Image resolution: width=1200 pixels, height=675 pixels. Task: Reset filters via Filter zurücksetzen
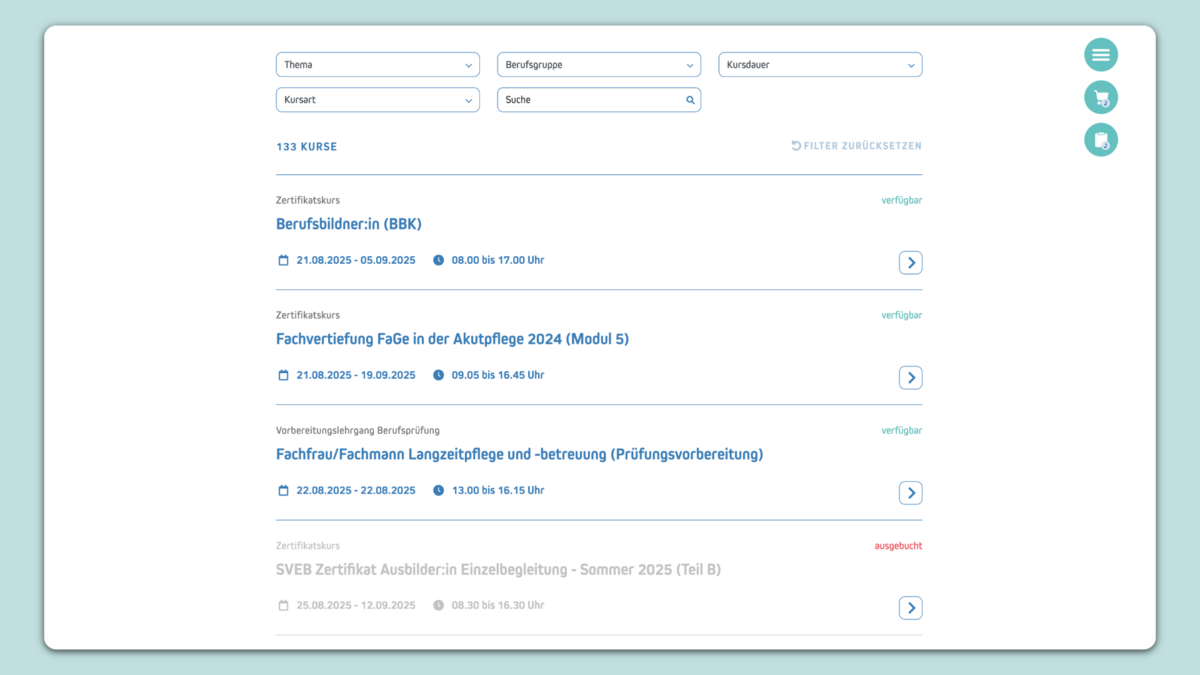coord(857,146)
